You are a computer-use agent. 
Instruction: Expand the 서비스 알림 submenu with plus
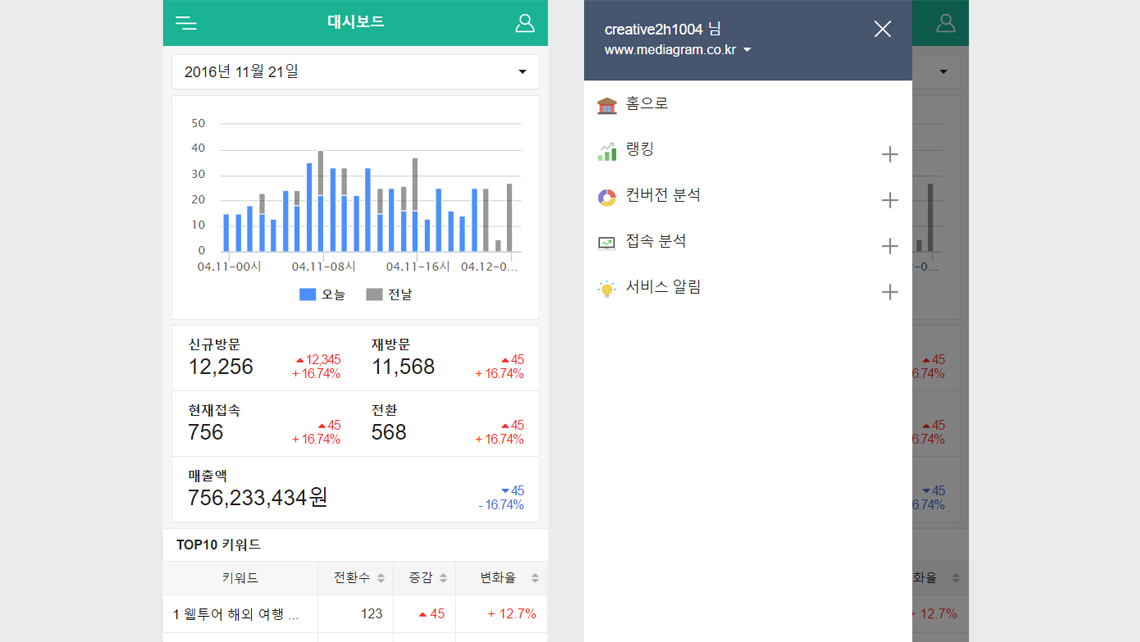[889, 292]
